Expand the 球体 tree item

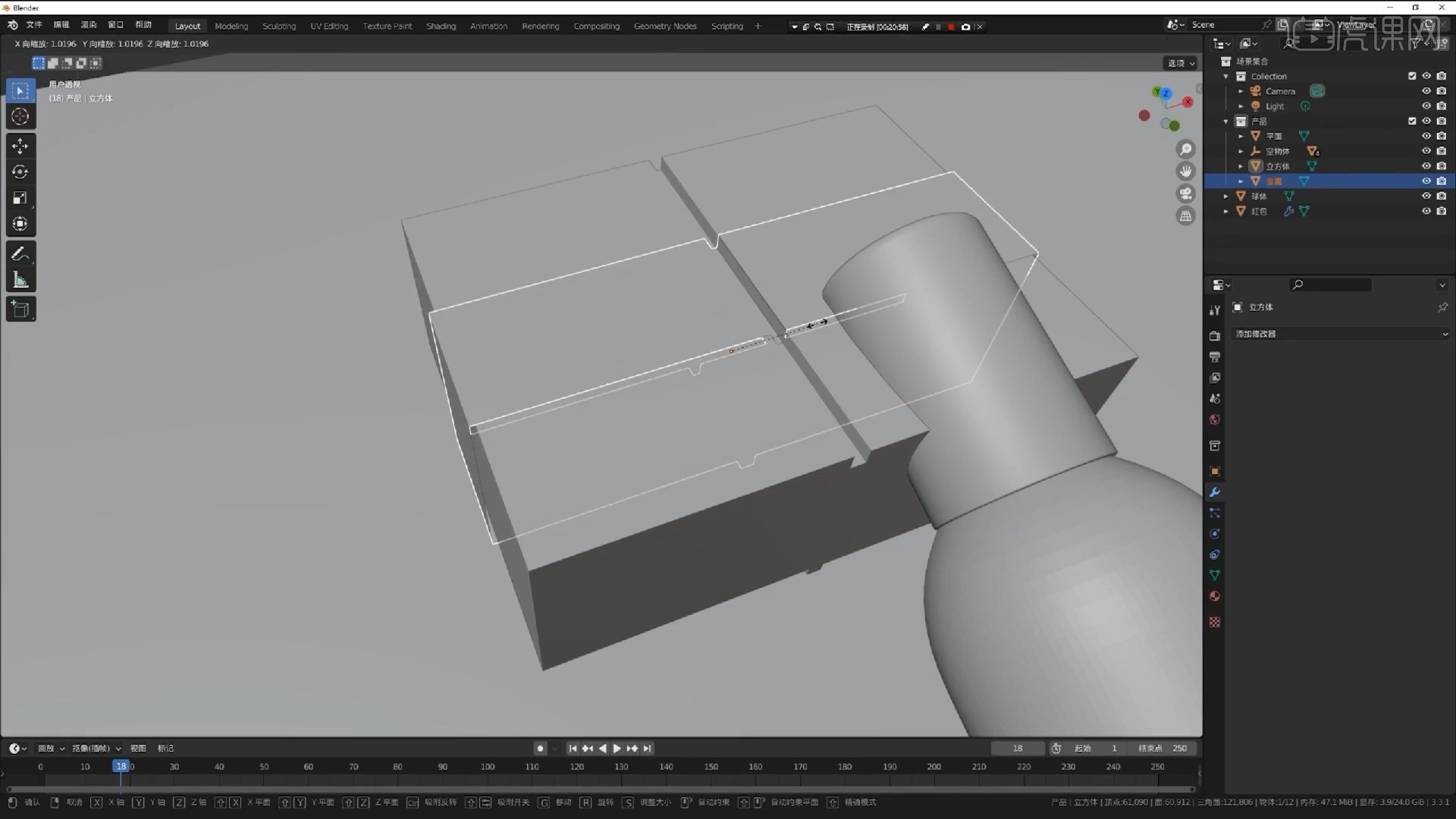tap(1226, 196)
